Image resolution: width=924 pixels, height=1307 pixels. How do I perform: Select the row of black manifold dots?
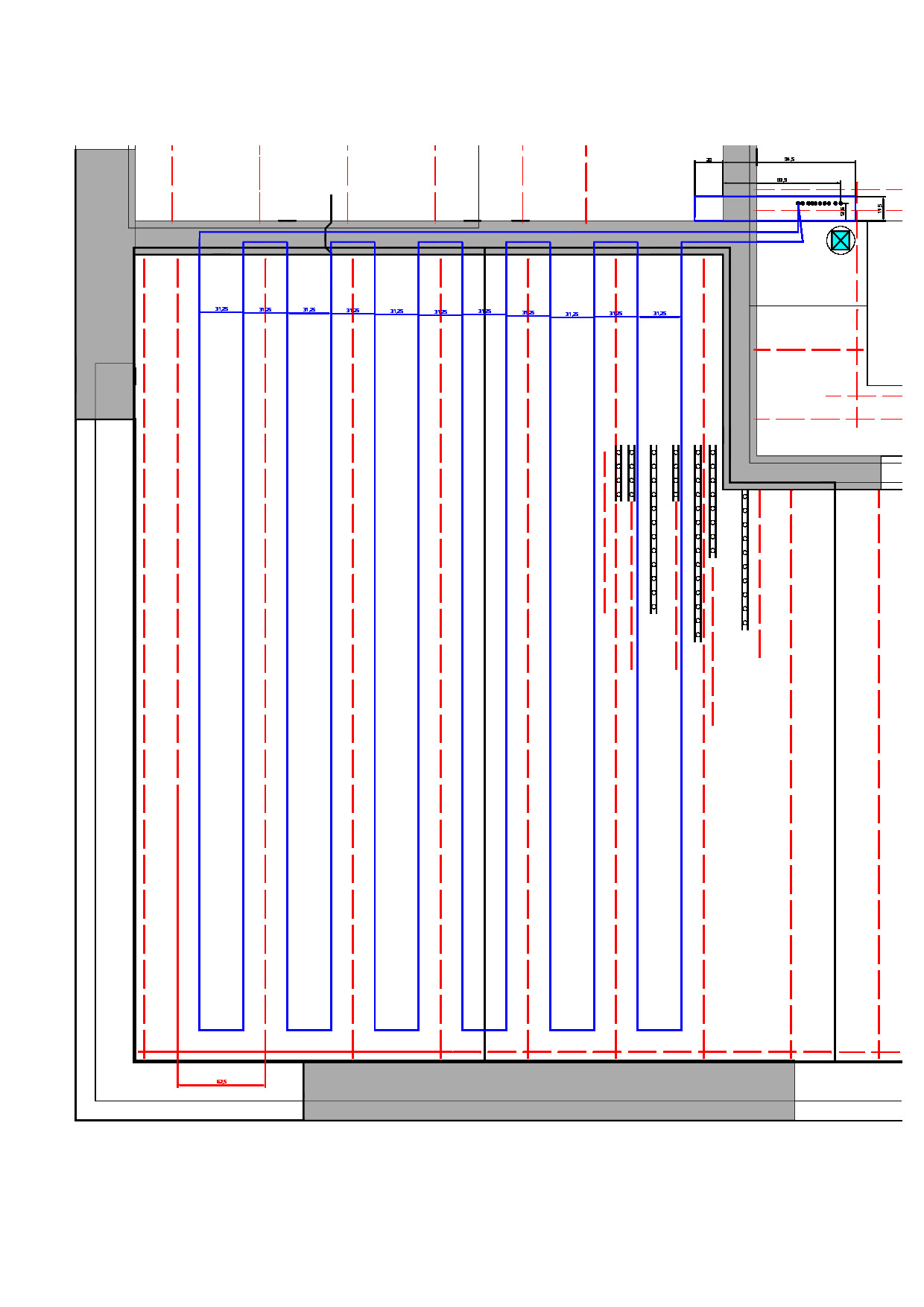[x=819, y=203]
